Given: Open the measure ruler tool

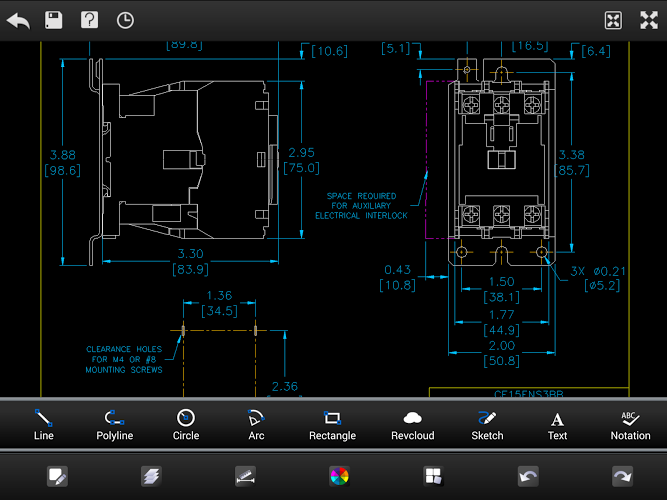Looking at the screenshot, I should 245,476.
